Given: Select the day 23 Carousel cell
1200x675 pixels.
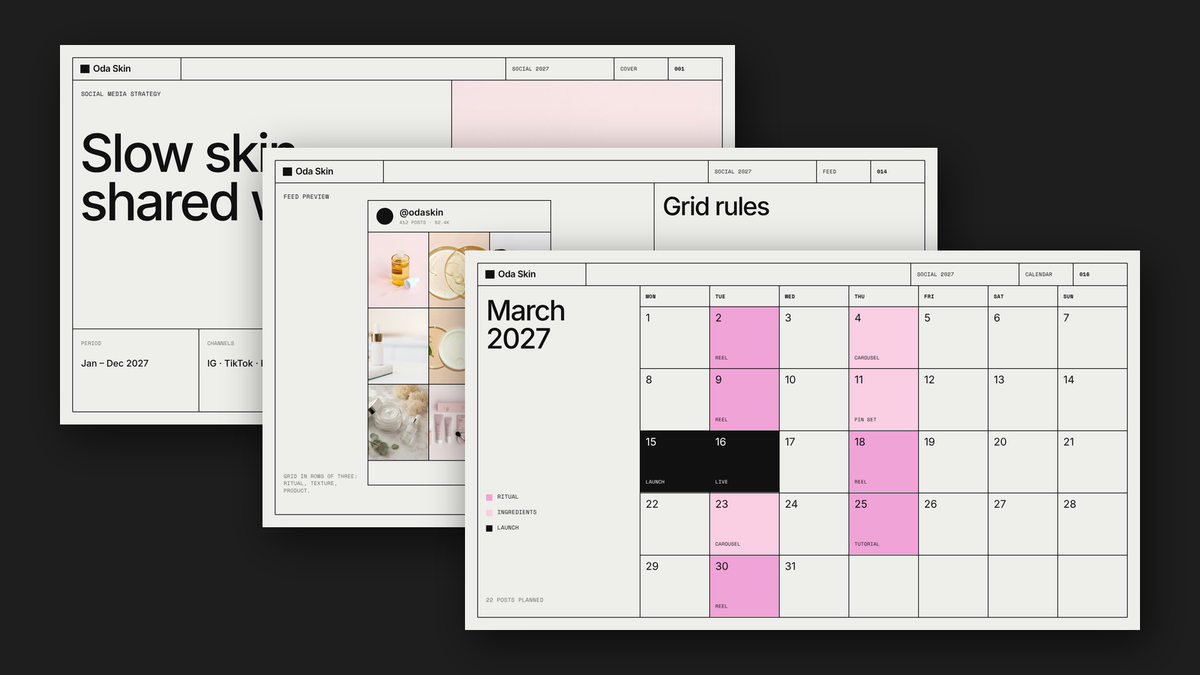Looking at the screenshot, I should [x=744, y=524].
